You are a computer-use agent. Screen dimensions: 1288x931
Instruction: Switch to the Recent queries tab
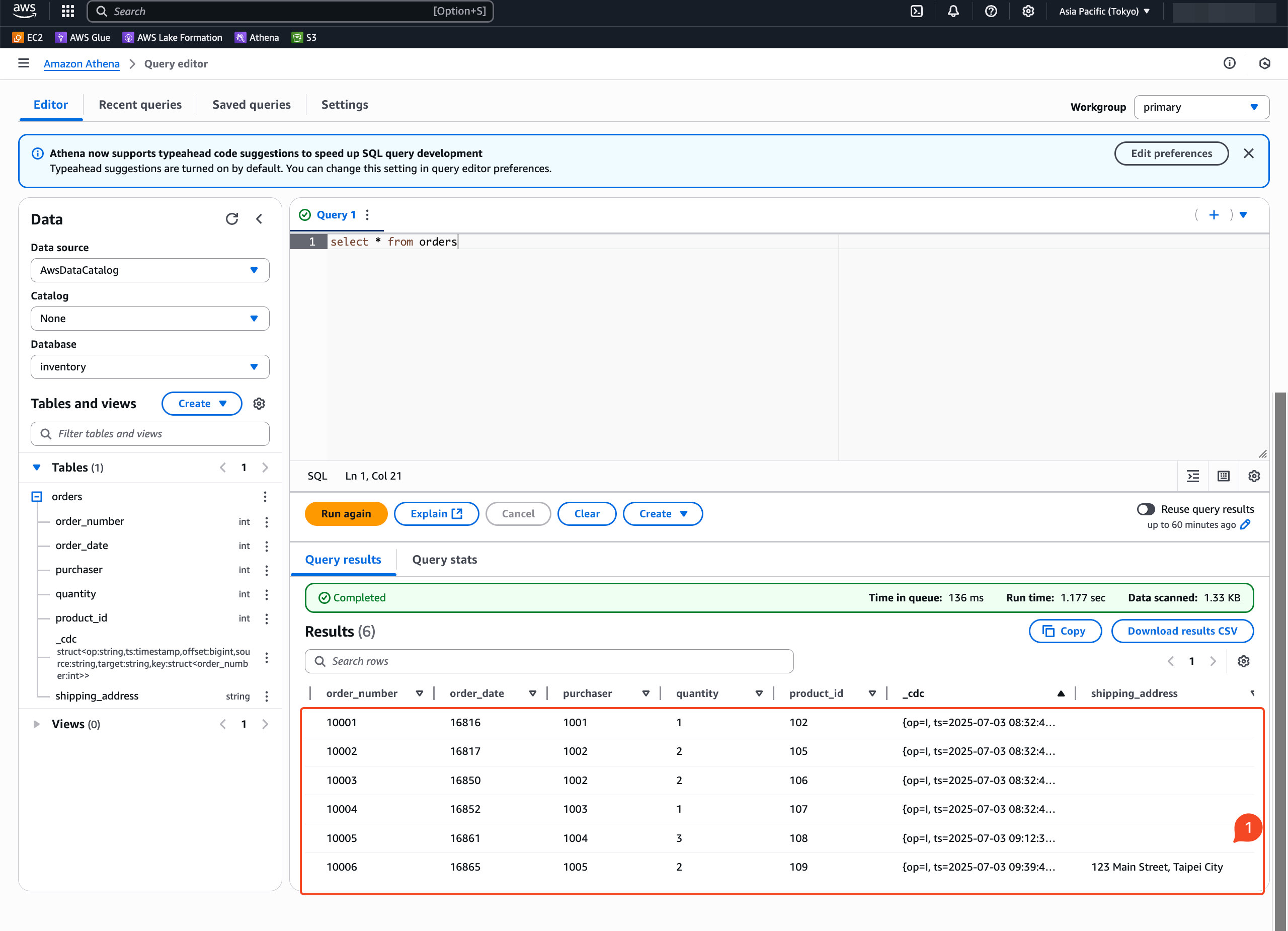tap(140, 105)
